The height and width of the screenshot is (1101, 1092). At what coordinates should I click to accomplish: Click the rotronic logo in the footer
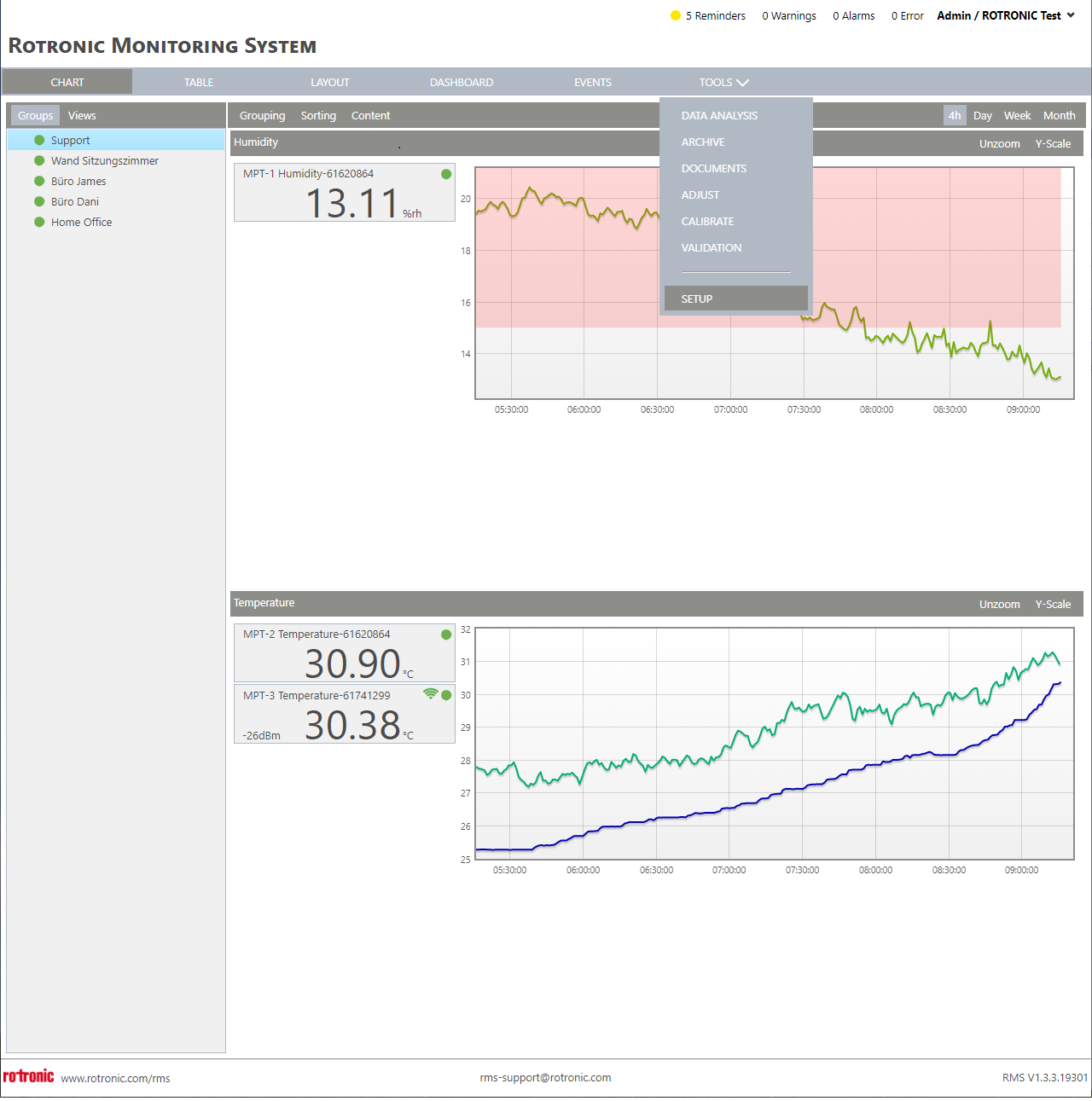tap(29, 1076)
